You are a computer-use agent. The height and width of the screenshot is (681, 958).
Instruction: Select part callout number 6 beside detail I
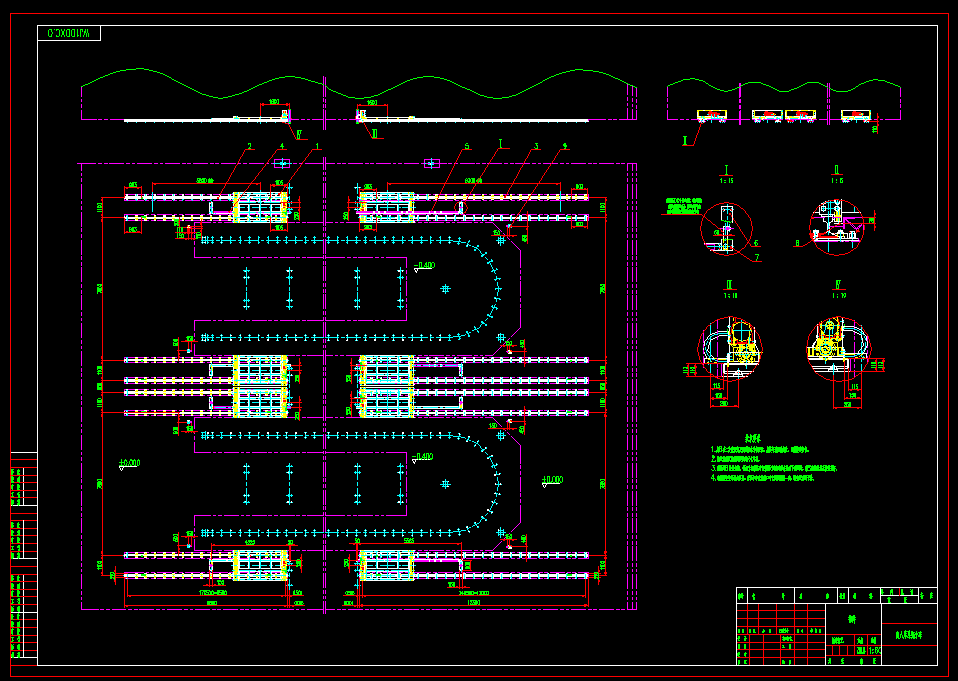(x=756, y=243)
